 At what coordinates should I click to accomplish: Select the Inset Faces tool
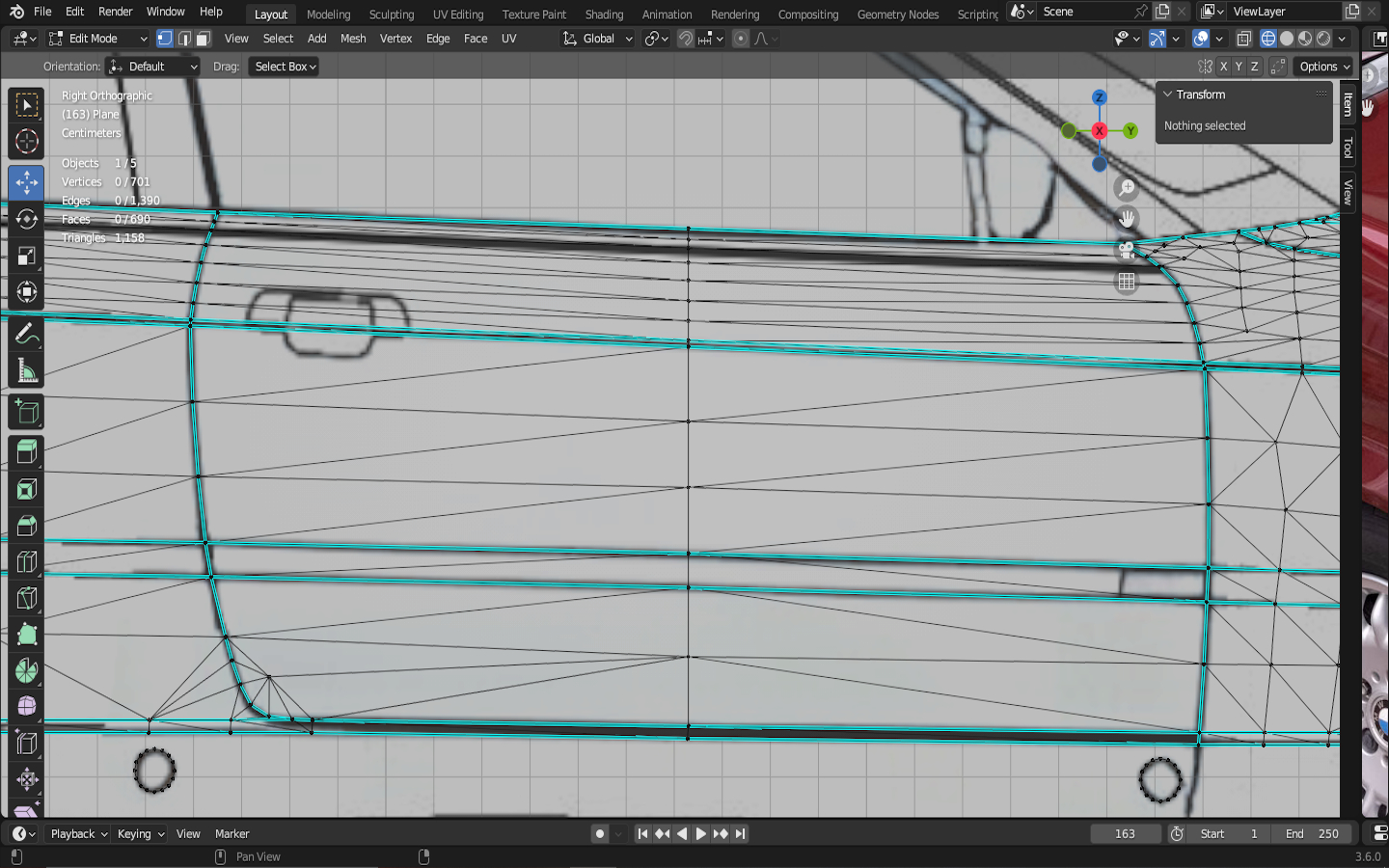[27, 490]
